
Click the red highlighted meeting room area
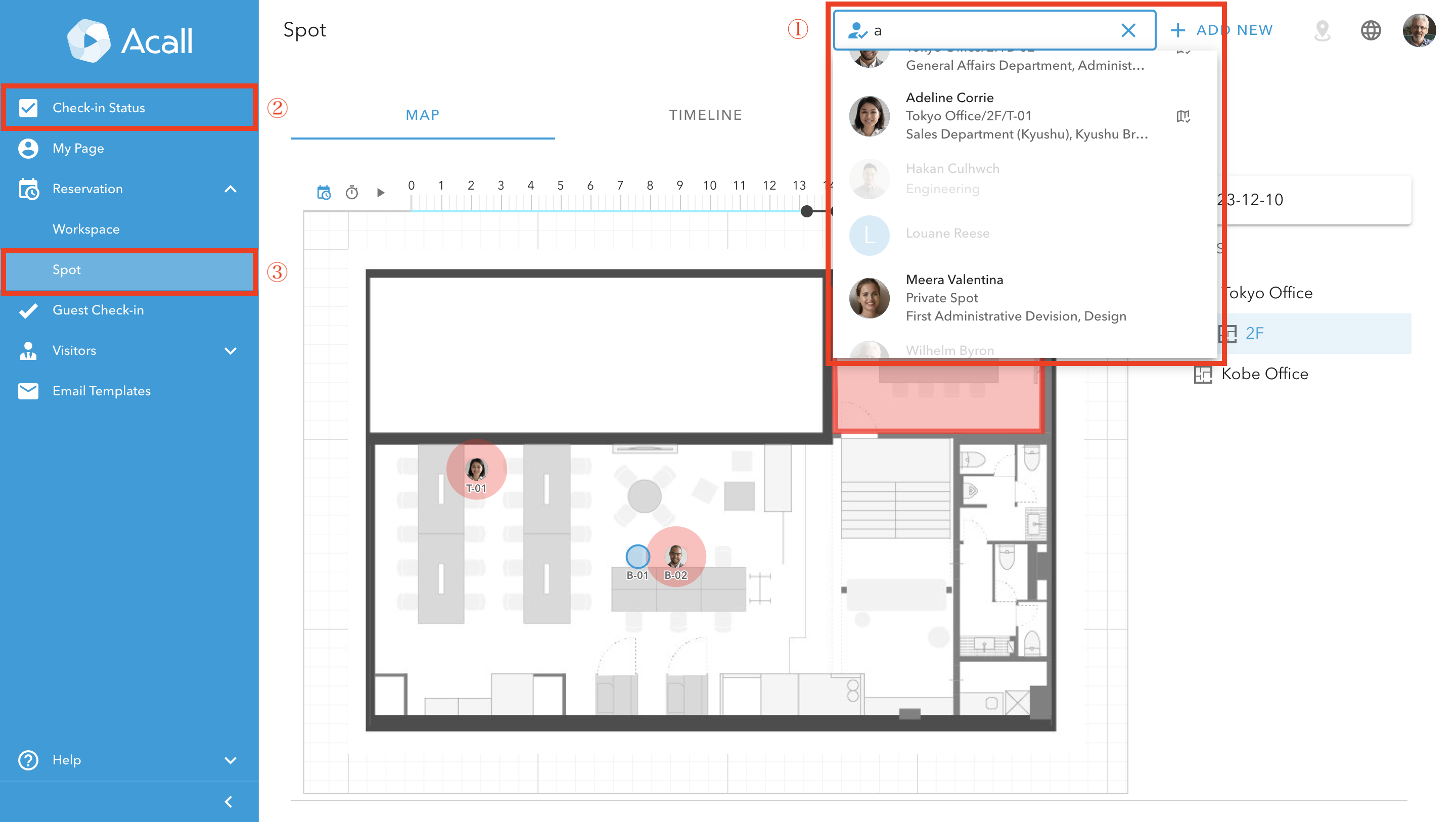pos(938,398)
